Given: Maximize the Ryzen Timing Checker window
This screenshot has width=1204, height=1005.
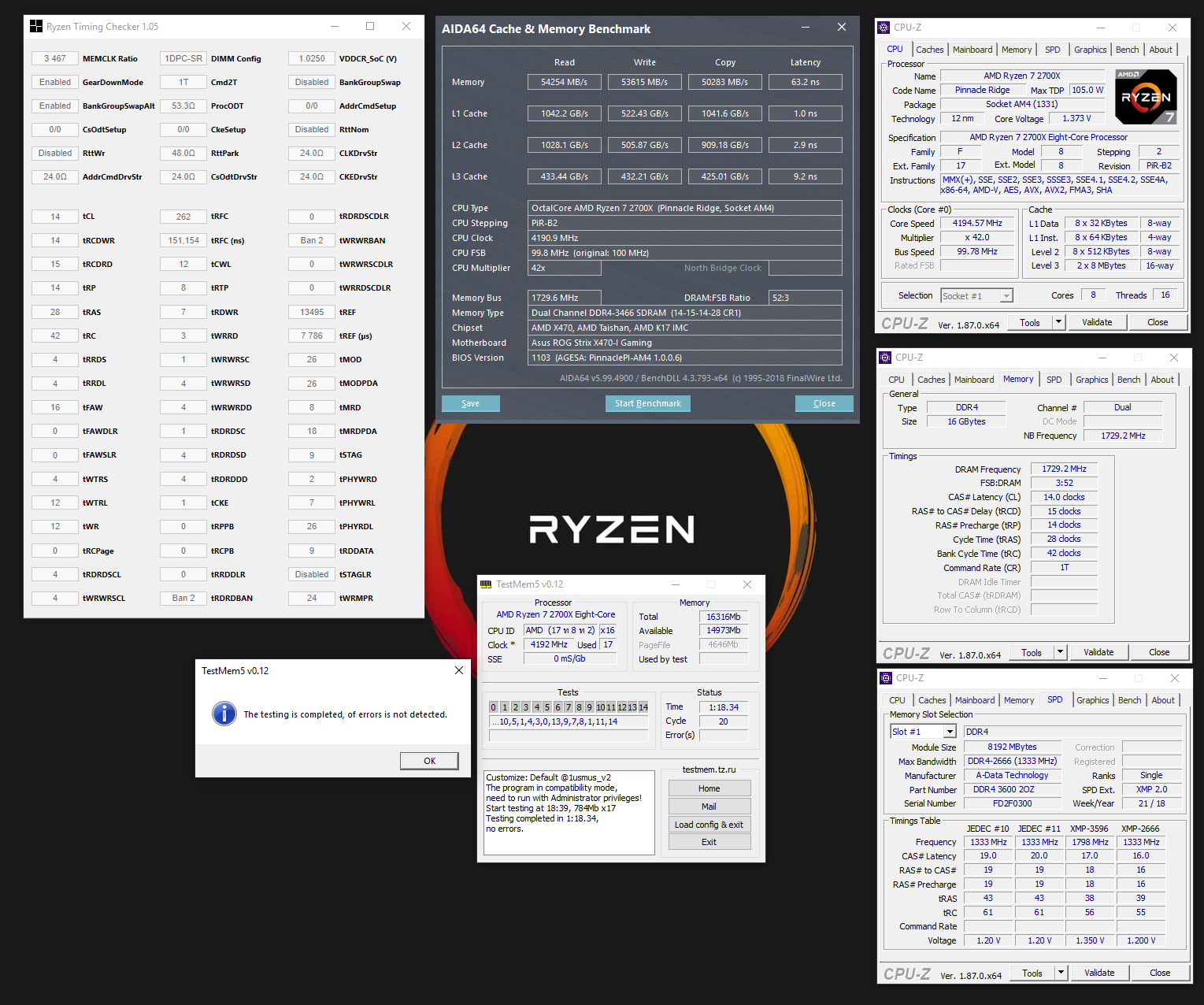Looking at the screenshot, I should [370, 26].
